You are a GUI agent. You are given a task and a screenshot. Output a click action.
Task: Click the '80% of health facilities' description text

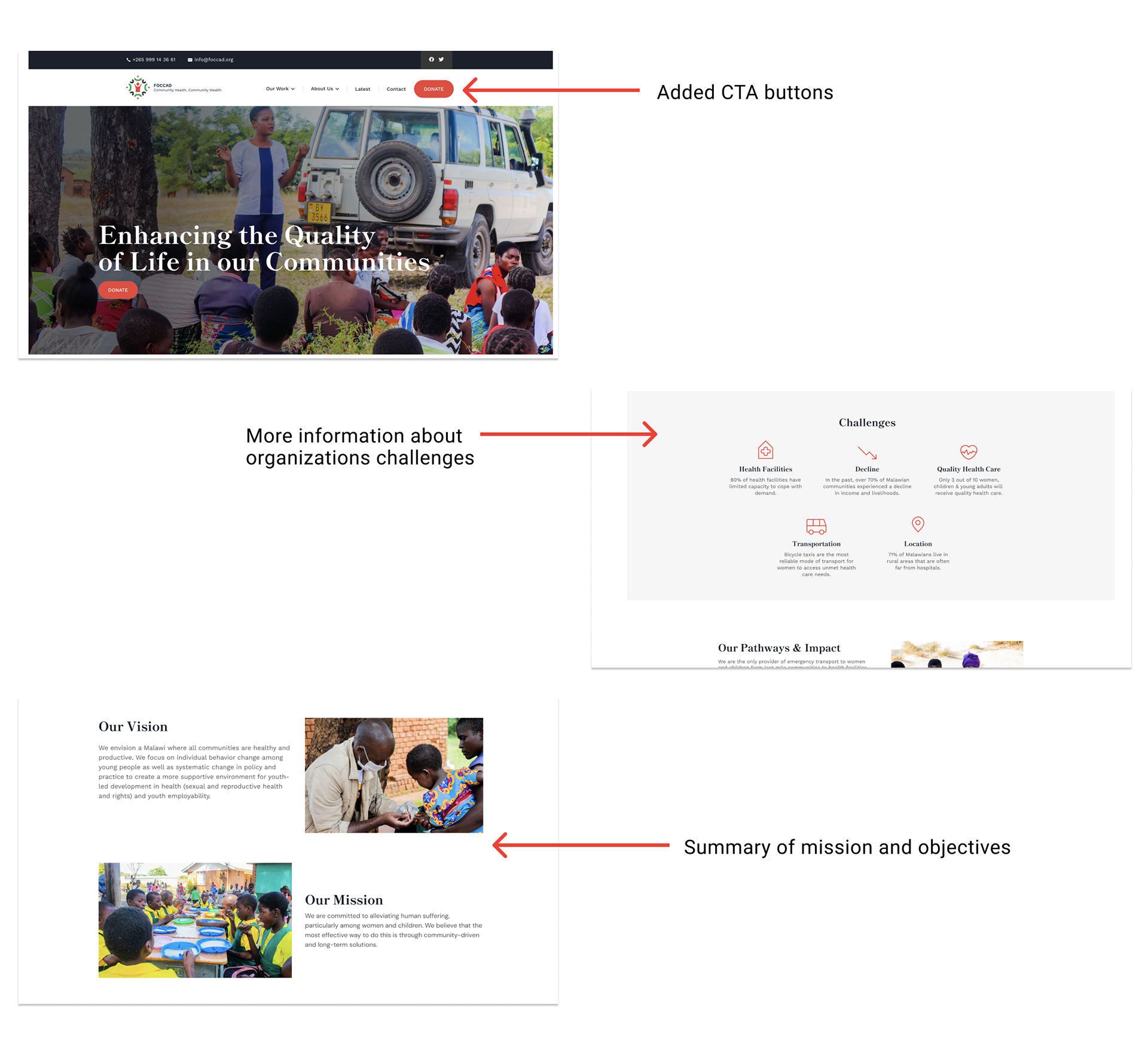[765, 487]
